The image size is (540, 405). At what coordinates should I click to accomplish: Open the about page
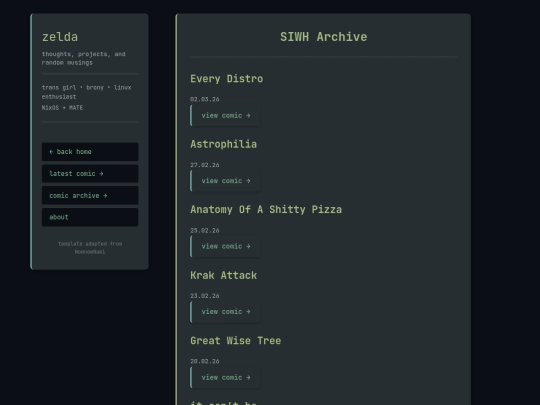click(x=90, y=217)
